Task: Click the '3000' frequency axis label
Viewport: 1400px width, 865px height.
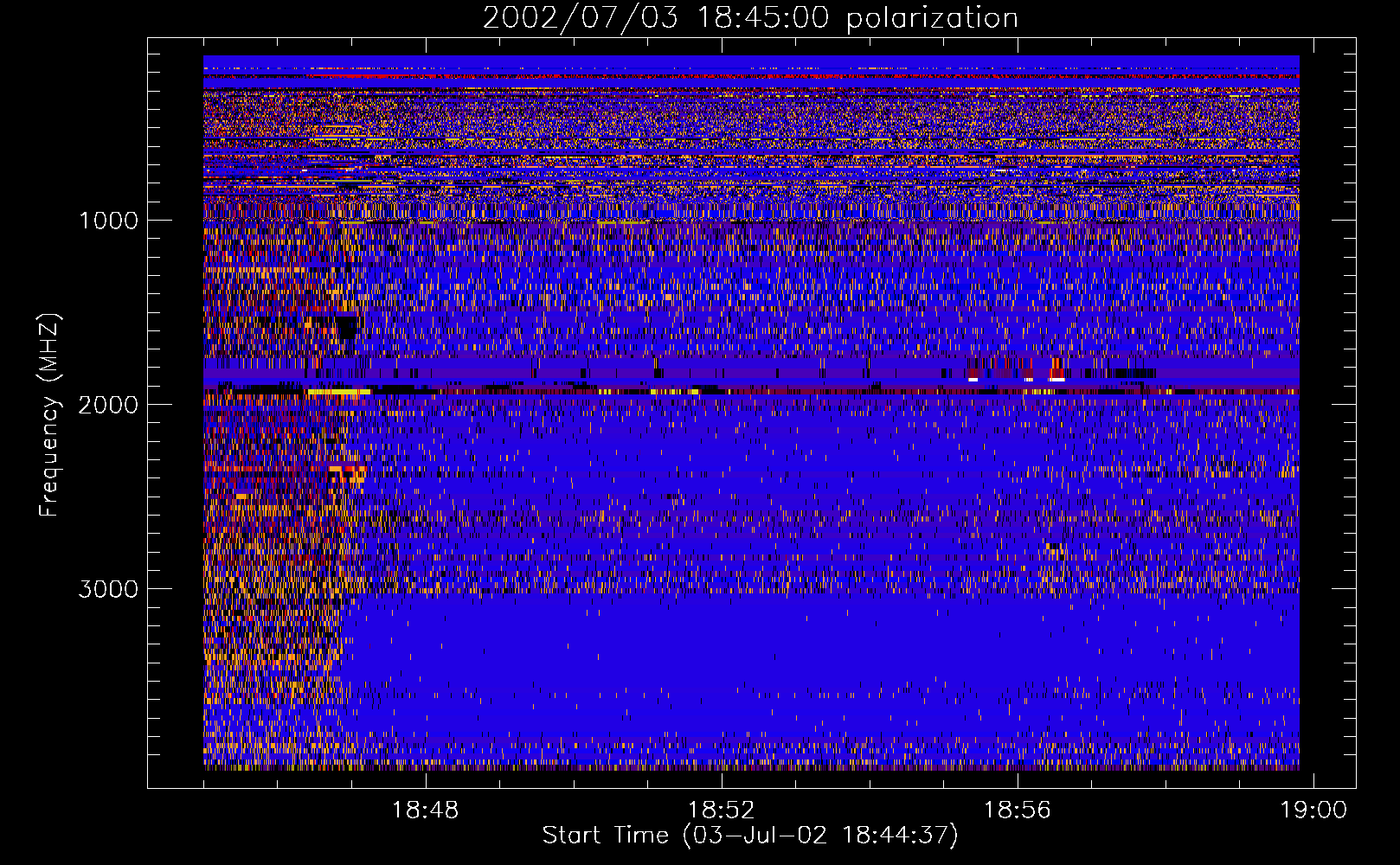Action: coord(108,589)
